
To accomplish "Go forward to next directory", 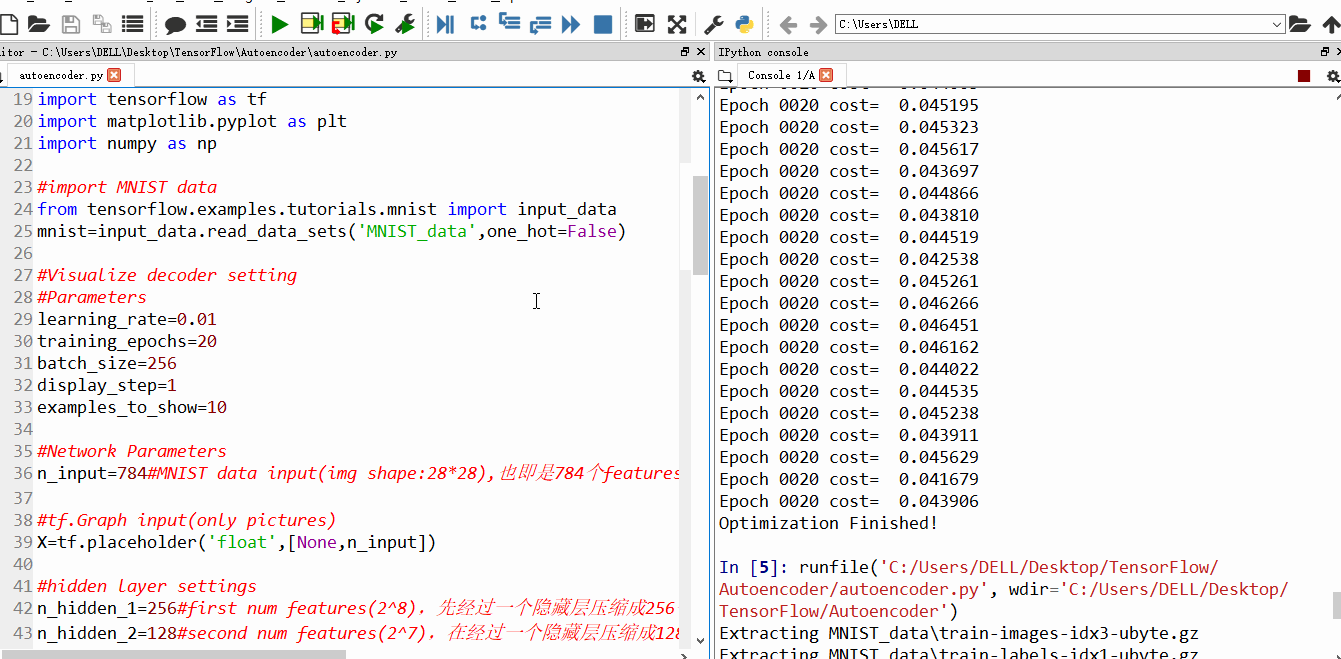I will point(818,24).
